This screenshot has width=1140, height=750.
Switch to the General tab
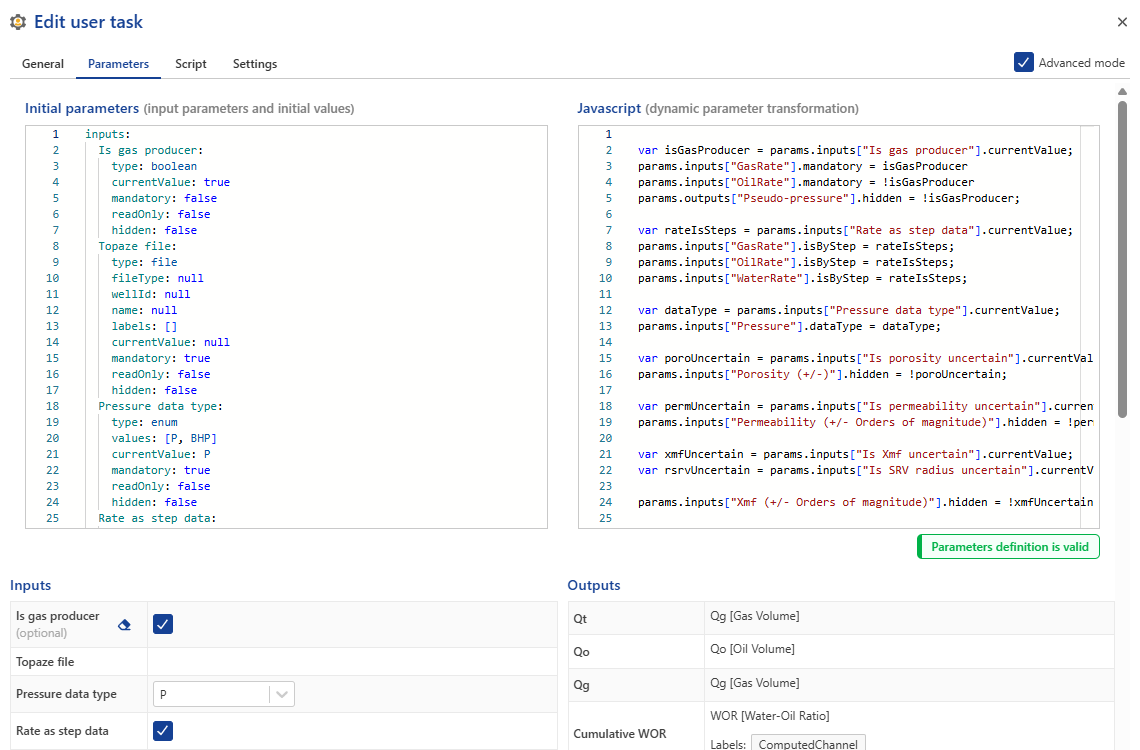pos(43,64)
